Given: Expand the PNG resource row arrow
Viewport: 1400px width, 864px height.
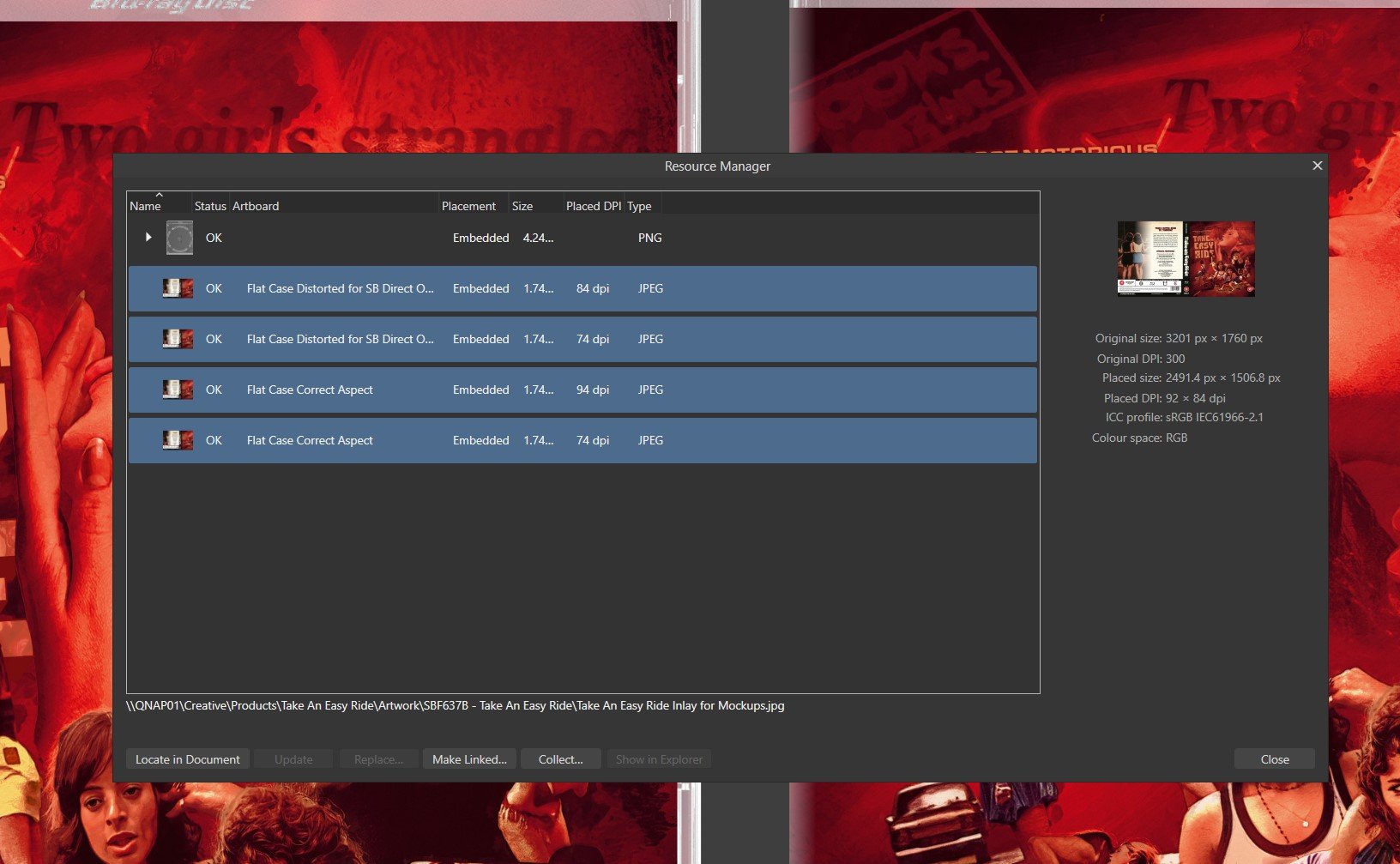Looking at the screenshot, I should click(148, 238).
